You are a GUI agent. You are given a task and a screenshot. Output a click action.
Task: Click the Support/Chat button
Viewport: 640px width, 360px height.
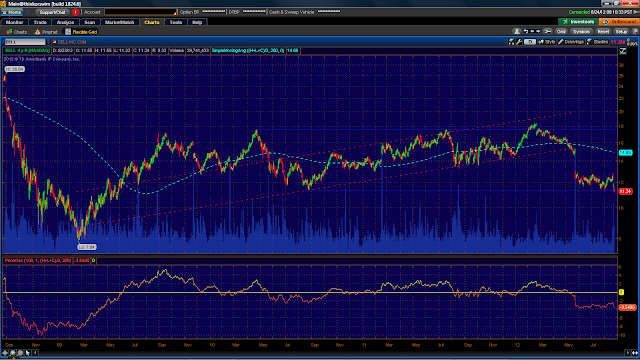point(53,12)
